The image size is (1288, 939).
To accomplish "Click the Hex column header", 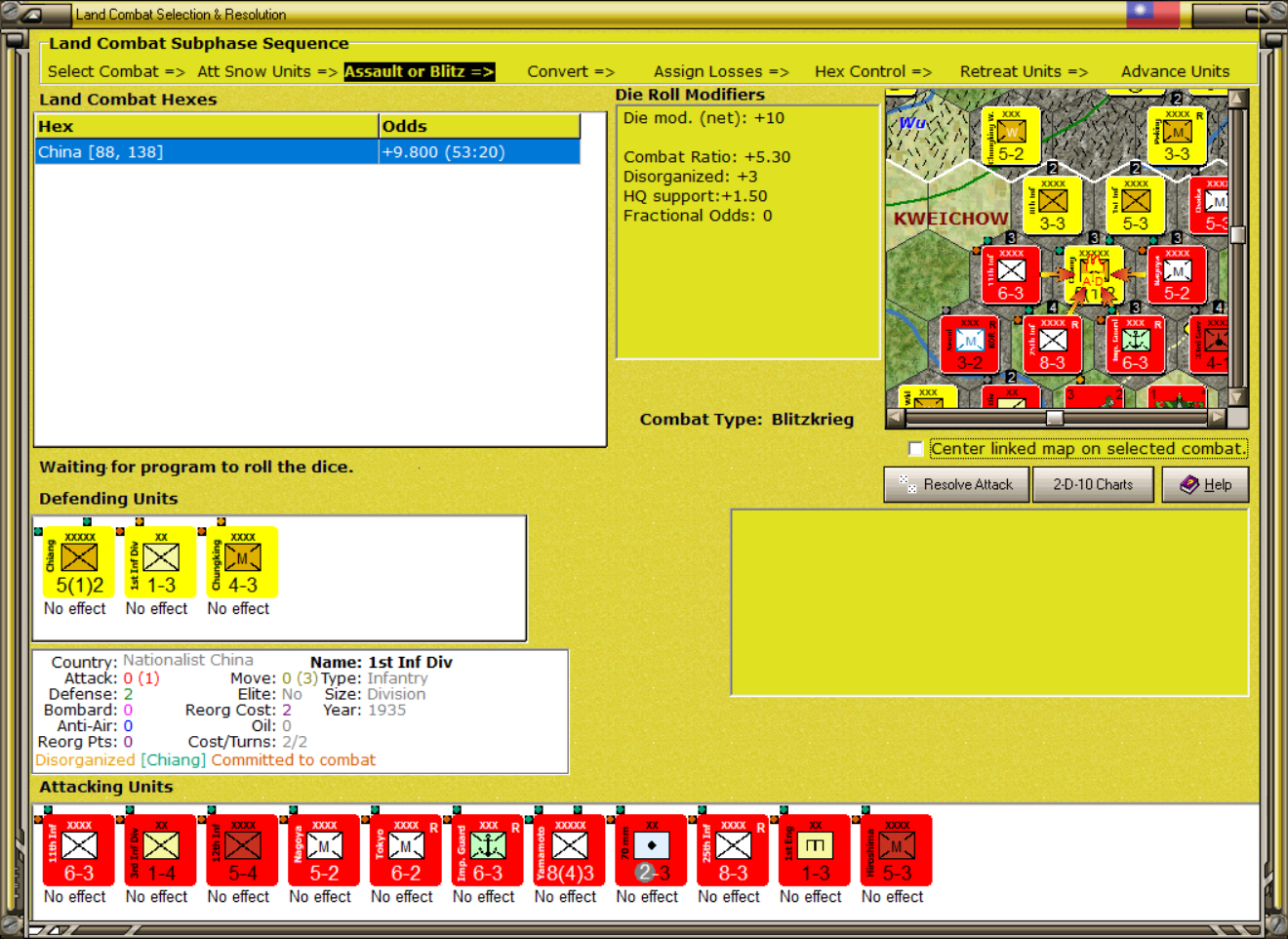I will point(207,126).
